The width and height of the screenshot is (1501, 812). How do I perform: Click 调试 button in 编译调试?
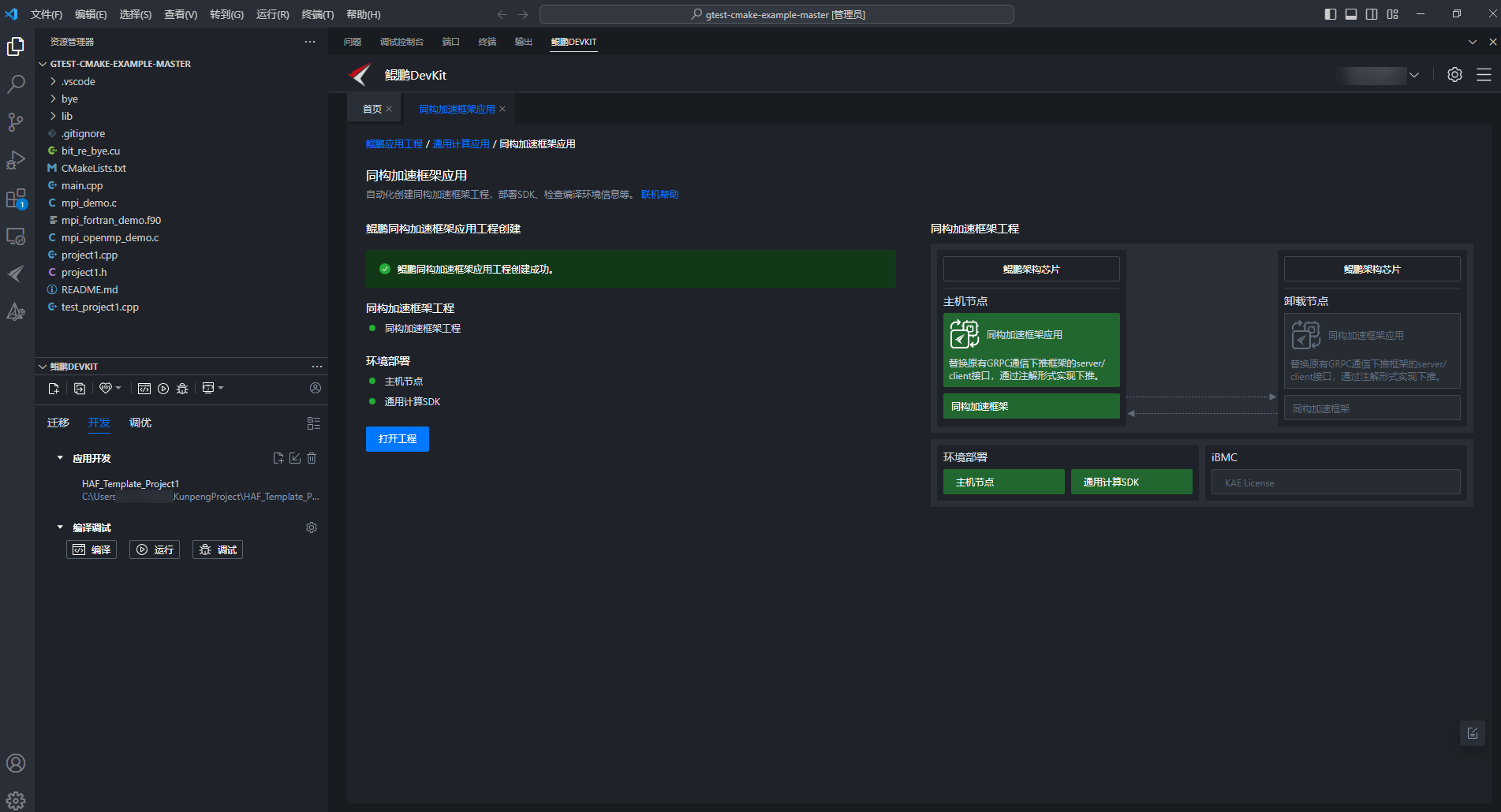click(218, 549)
